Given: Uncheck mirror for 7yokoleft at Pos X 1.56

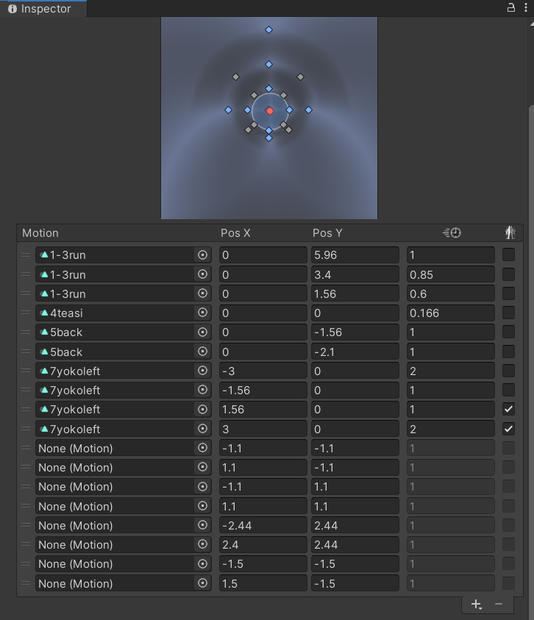Looking at the screenshot, I should 508,409.
